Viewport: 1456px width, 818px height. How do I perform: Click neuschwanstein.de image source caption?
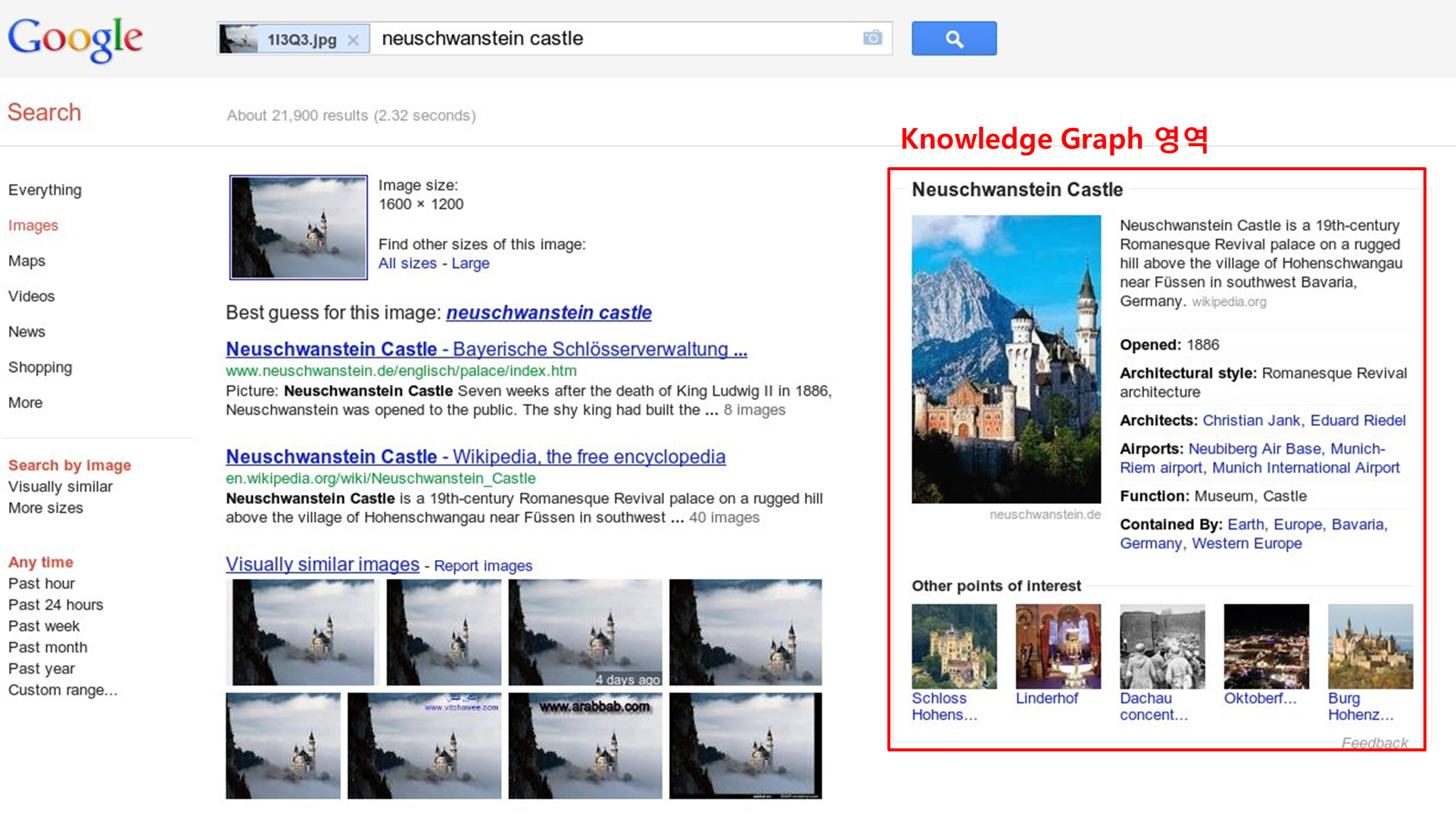pyautogui.click(x=1045, y=515)
